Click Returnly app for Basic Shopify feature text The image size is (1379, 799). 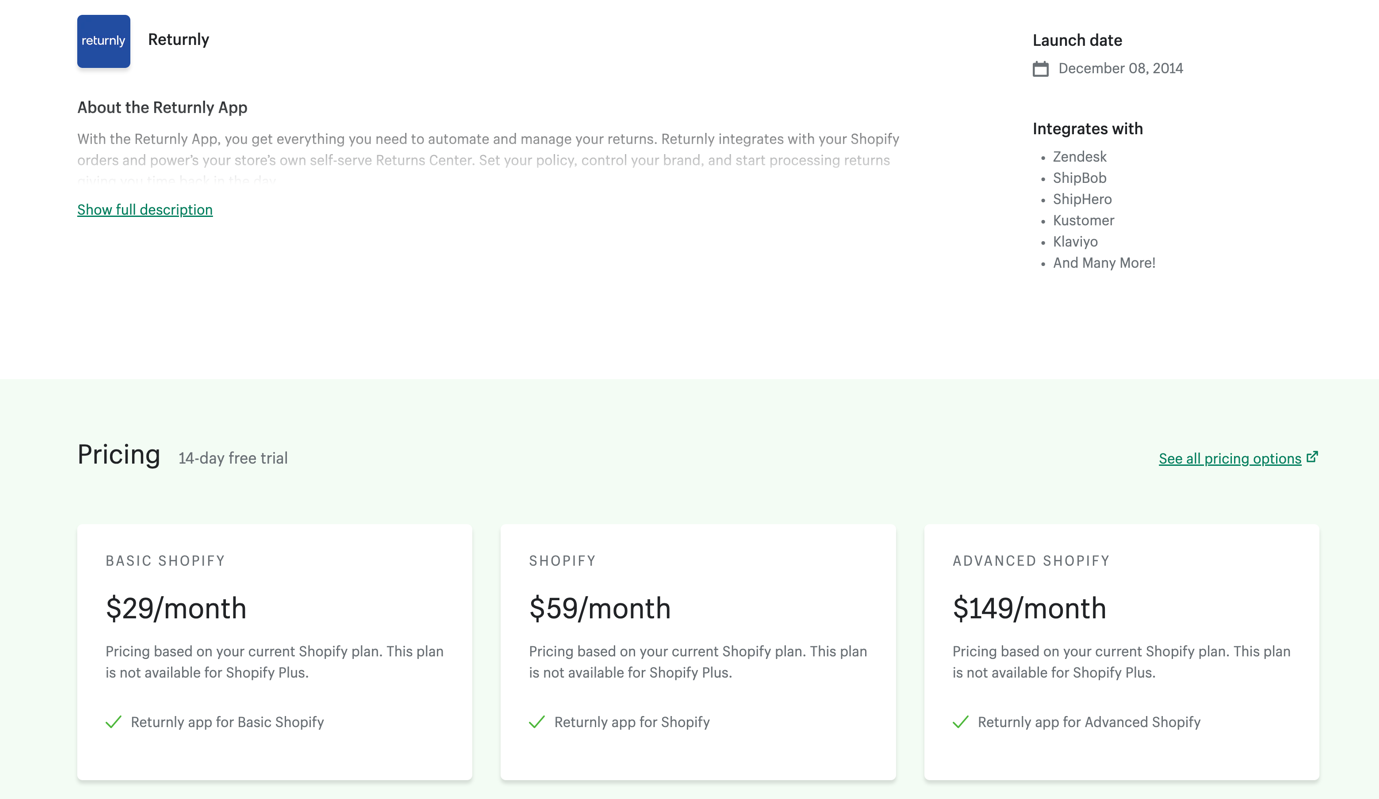coord(227,722)
